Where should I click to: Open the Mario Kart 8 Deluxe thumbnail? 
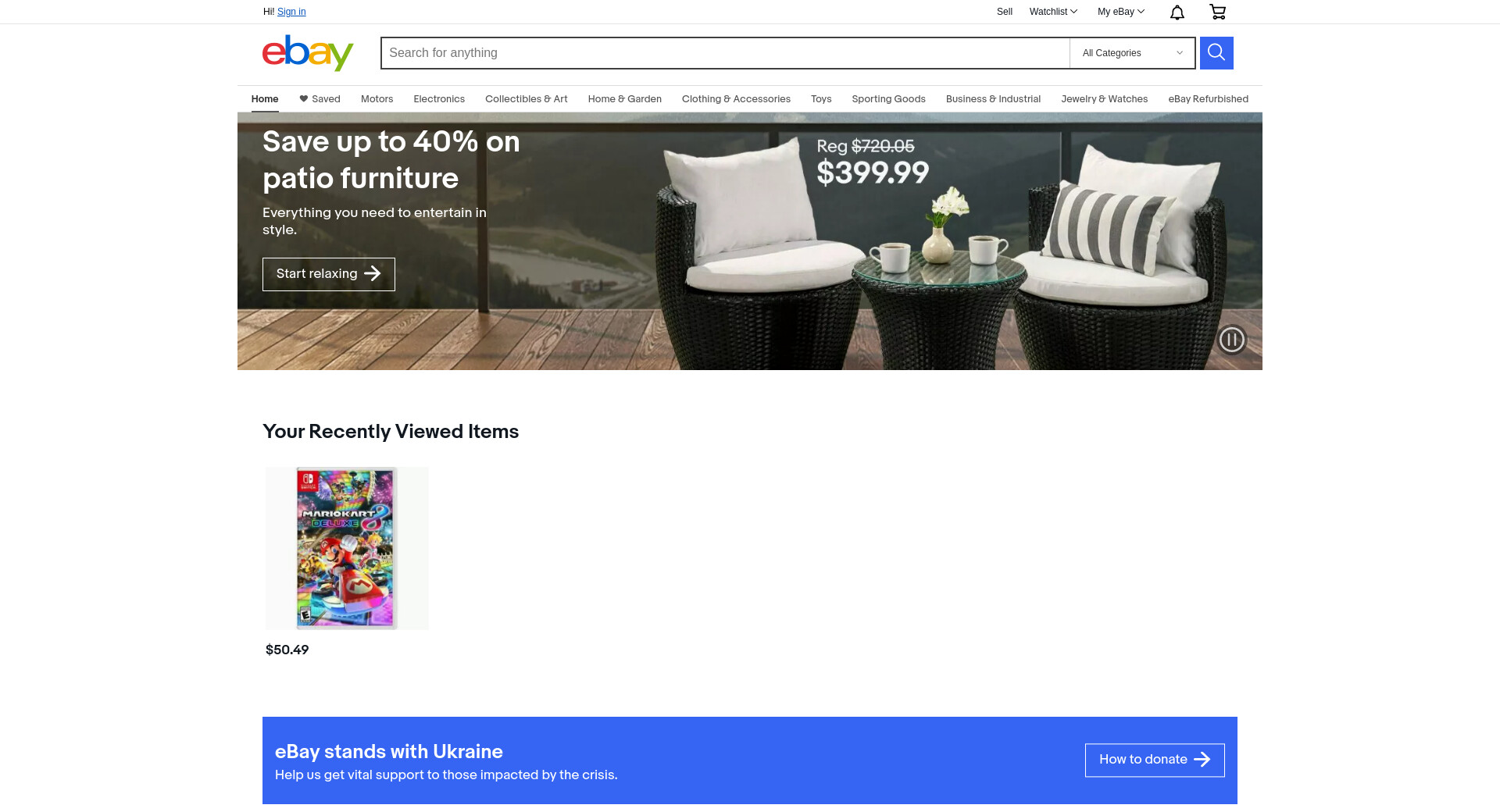pyautogui.click(x=347, y=548)
